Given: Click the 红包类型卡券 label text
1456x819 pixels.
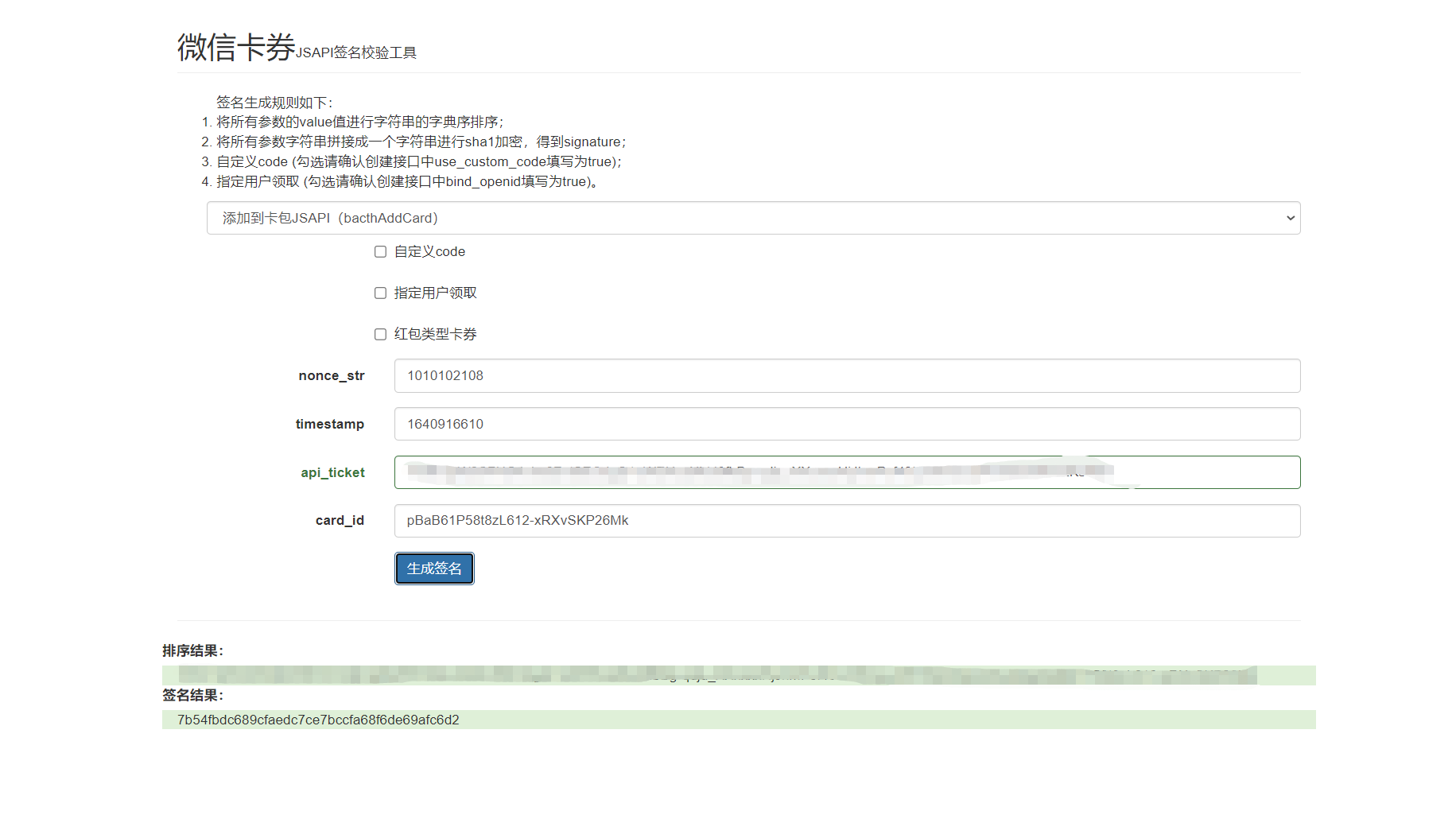Looking at the screenshot, I should click(x=436, y=335).
